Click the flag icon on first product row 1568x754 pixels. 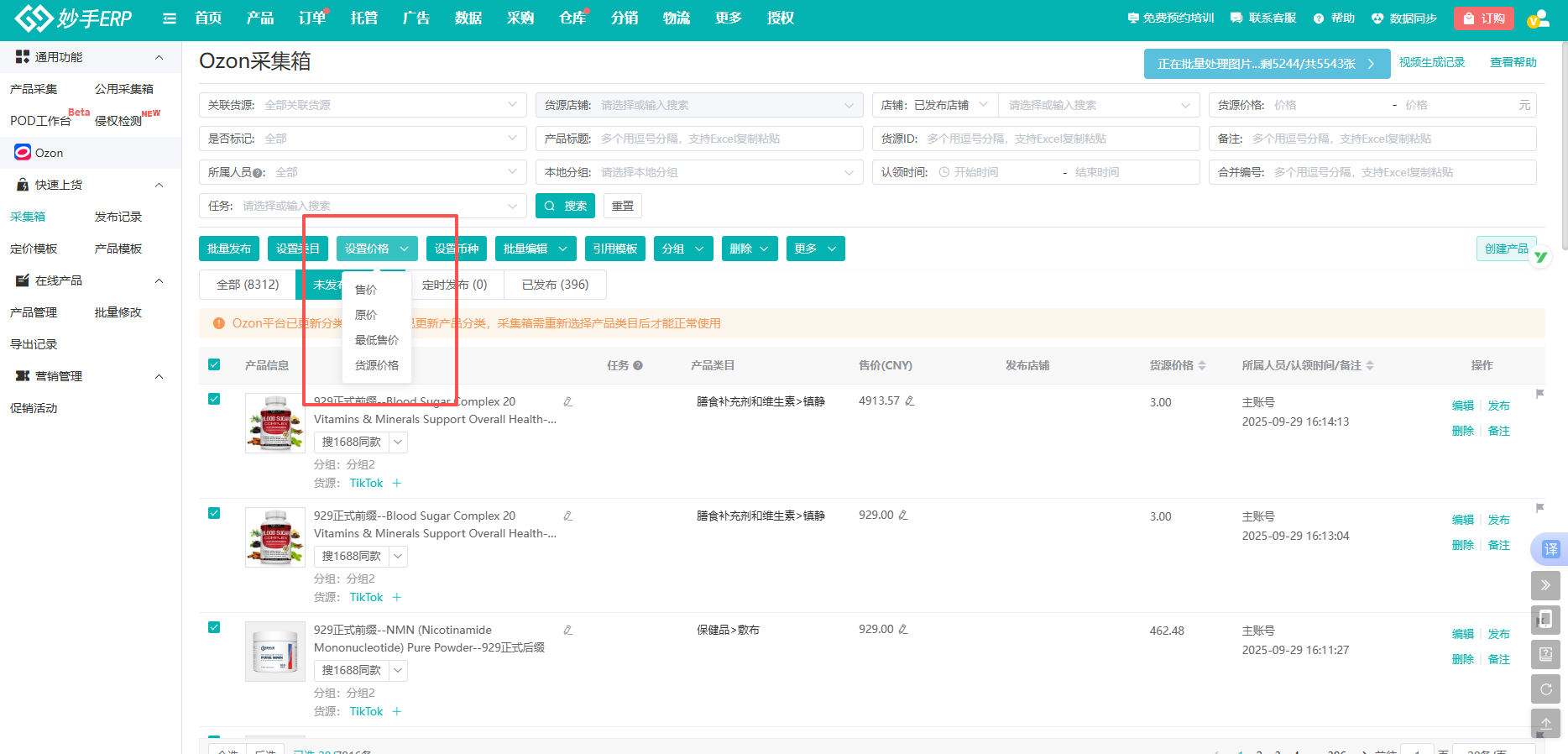pos(1539,394)
